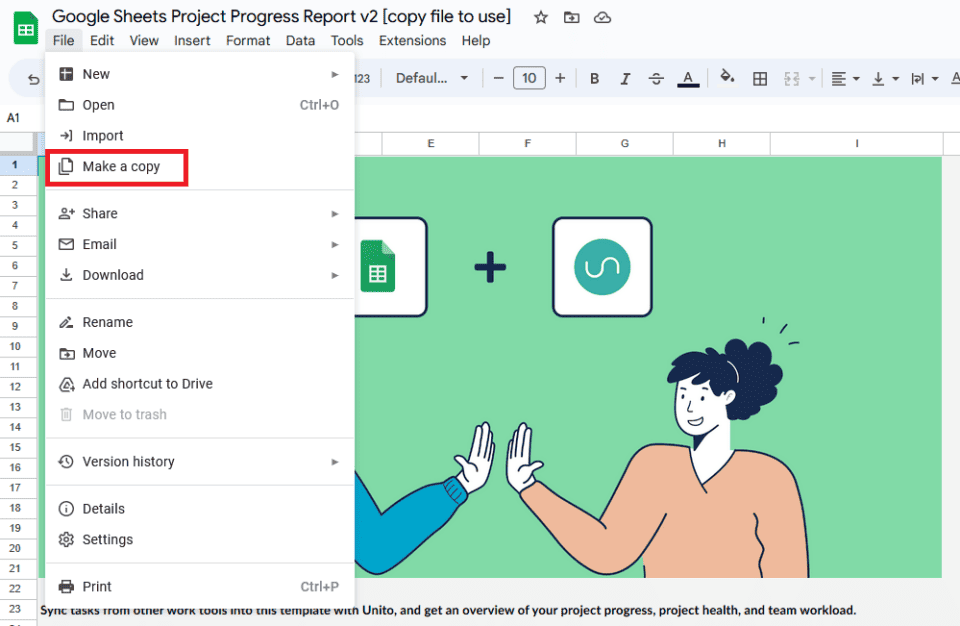Toggle bold formatting
Screen dimensions: 960x626
tap(594, 77)
